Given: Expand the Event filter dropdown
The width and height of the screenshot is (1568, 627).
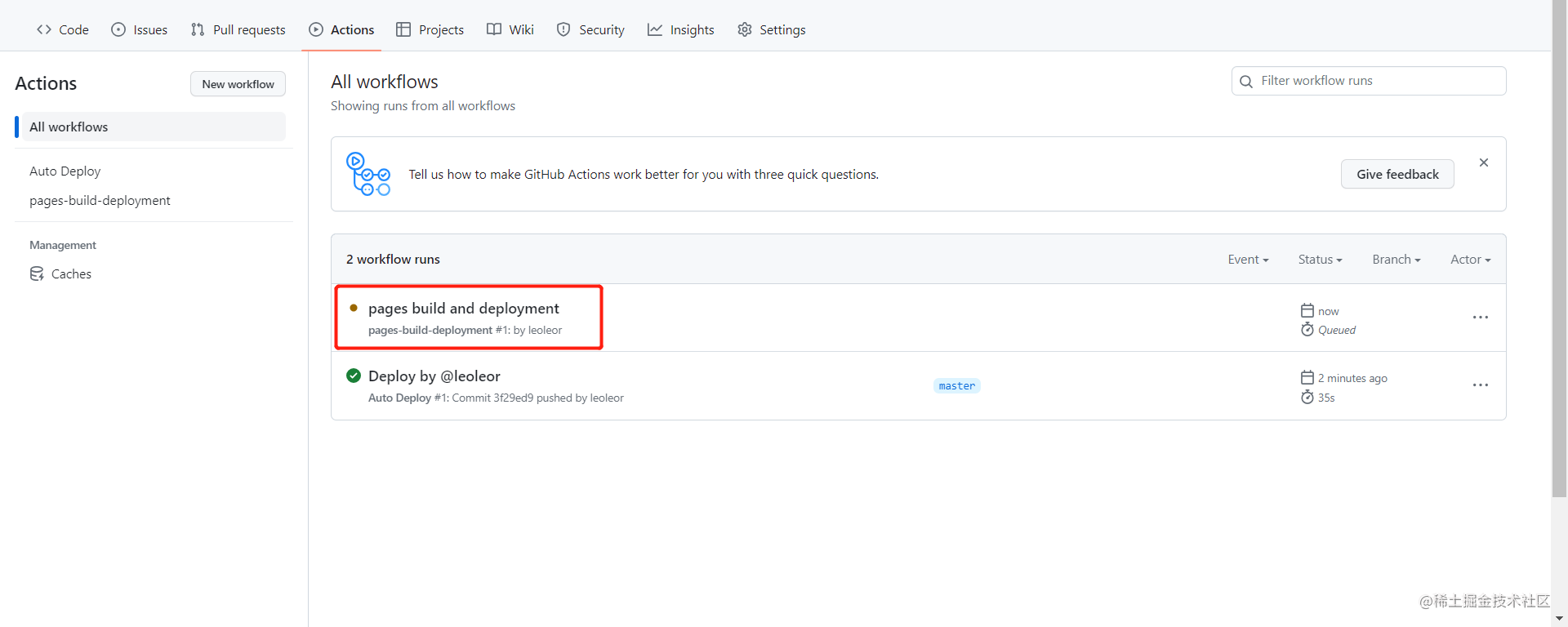Looking at the screenshot, I should pyautogui.click(x=1248, y=259).
